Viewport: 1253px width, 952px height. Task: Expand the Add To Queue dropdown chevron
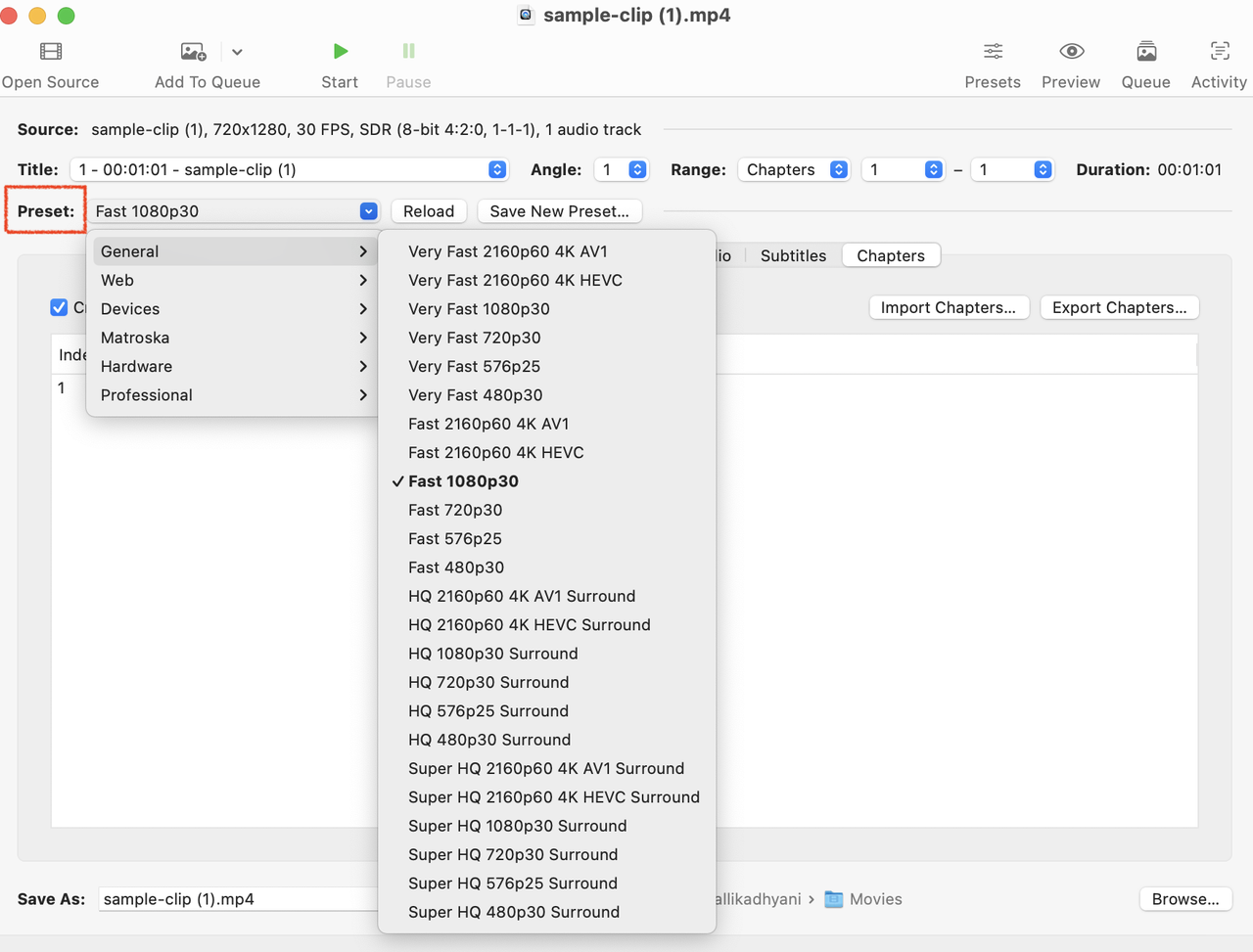point(236,51)
